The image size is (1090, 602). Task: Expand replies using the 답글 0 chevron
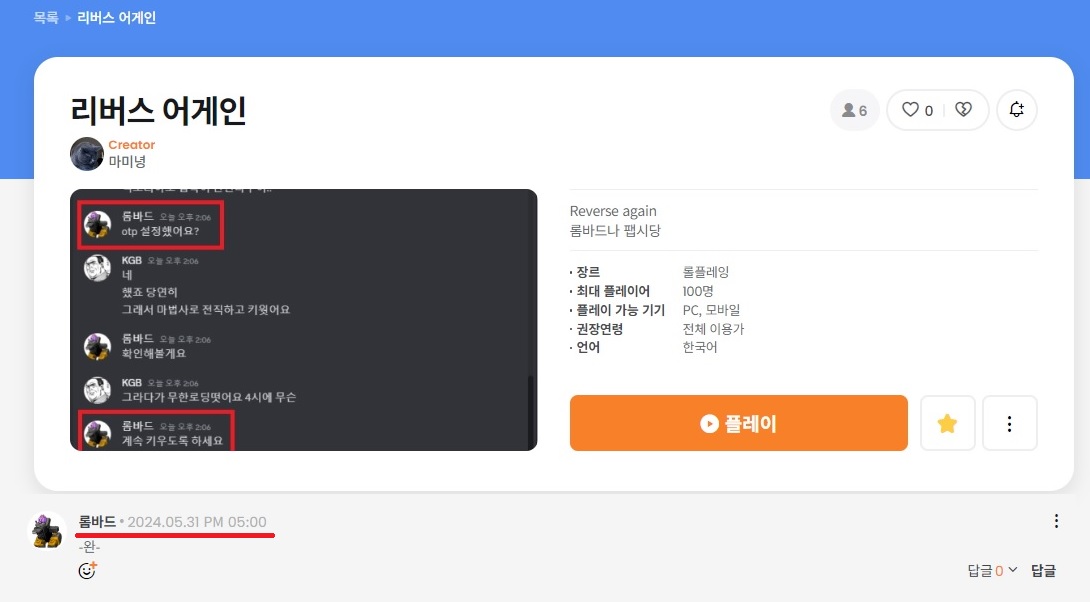point(991,569)
